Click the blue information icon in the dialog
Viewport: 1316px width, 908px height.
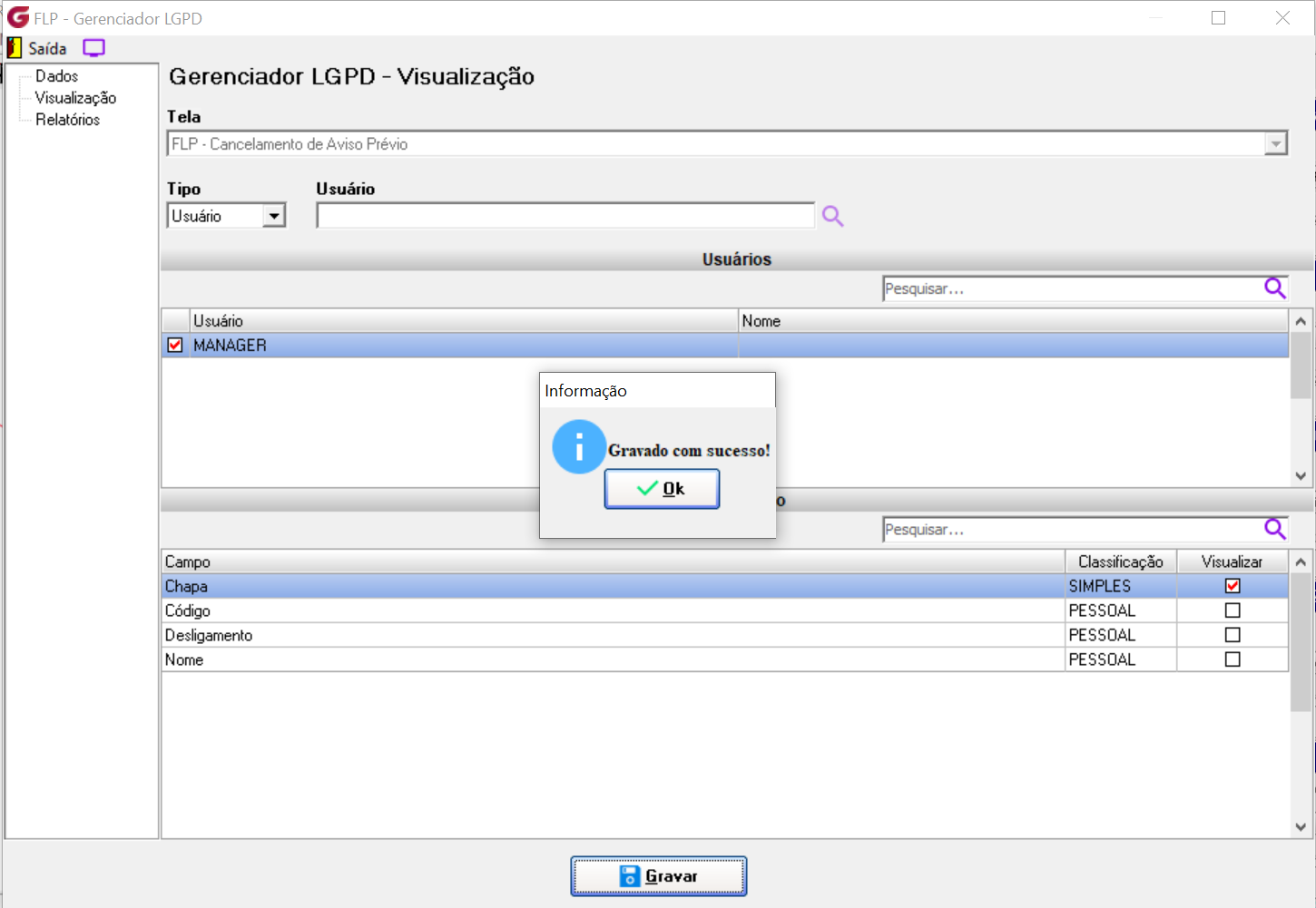[x=579, y=446]
